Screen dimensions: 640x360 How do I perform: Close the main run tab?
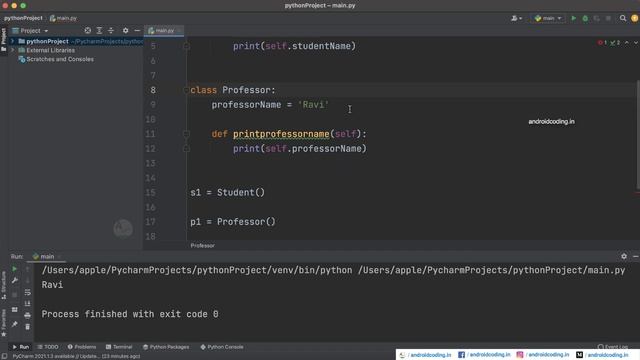point(60,257)
